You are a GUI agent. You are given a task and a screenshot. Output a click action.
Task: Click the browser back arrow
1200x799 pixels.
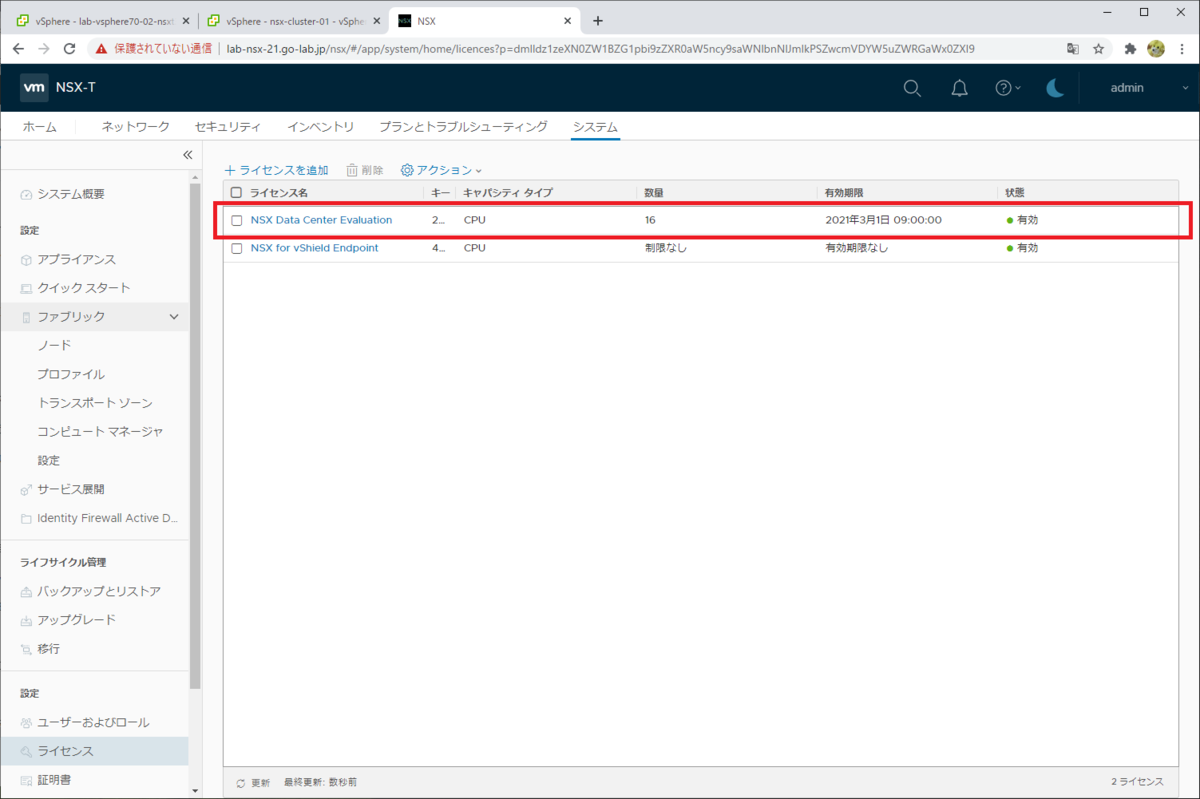pos(19,48)
